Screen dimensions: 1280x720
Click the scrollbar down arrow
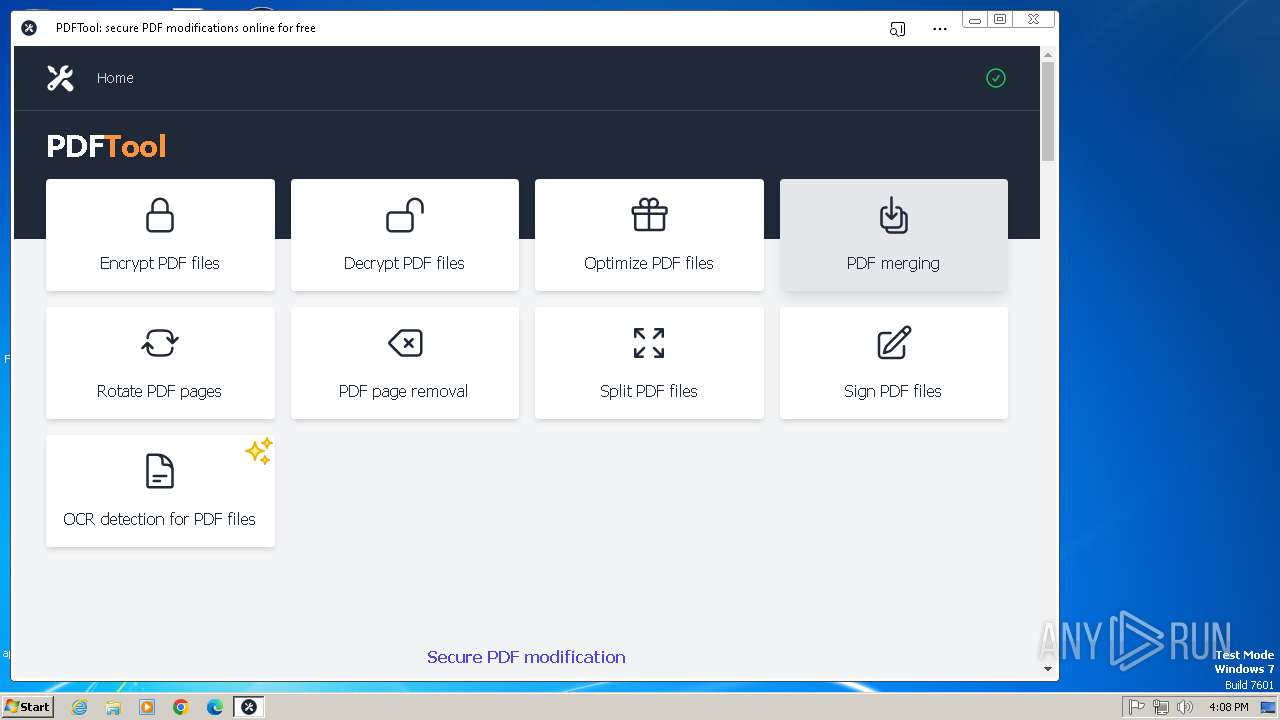1048,668
